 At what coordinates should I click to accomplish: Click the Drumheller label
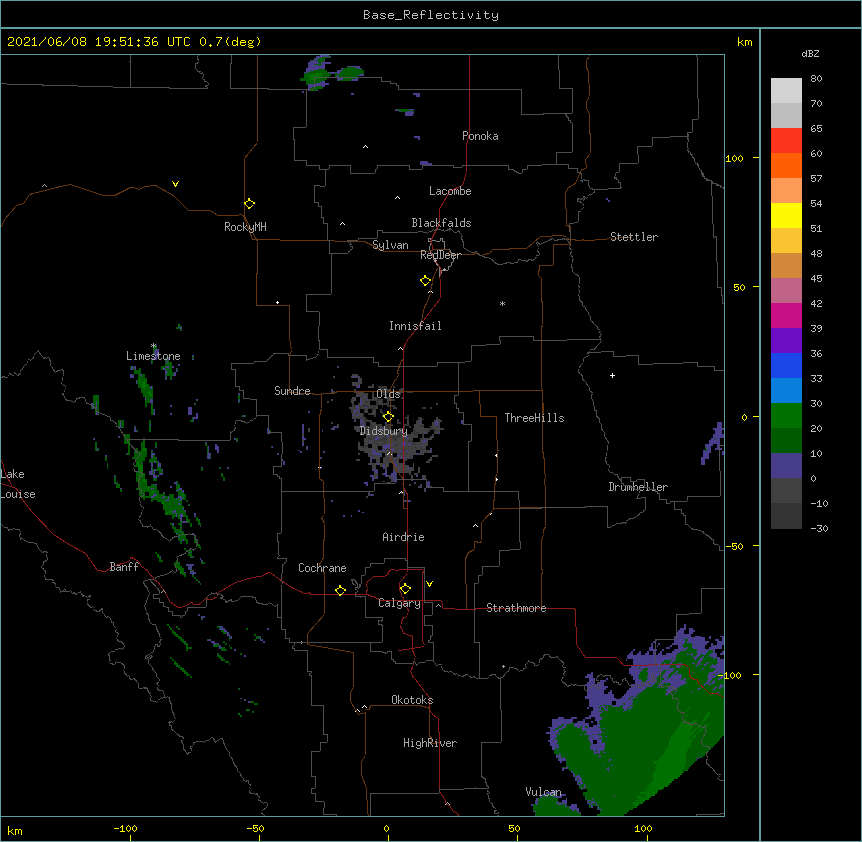click(x=638, y=487)
